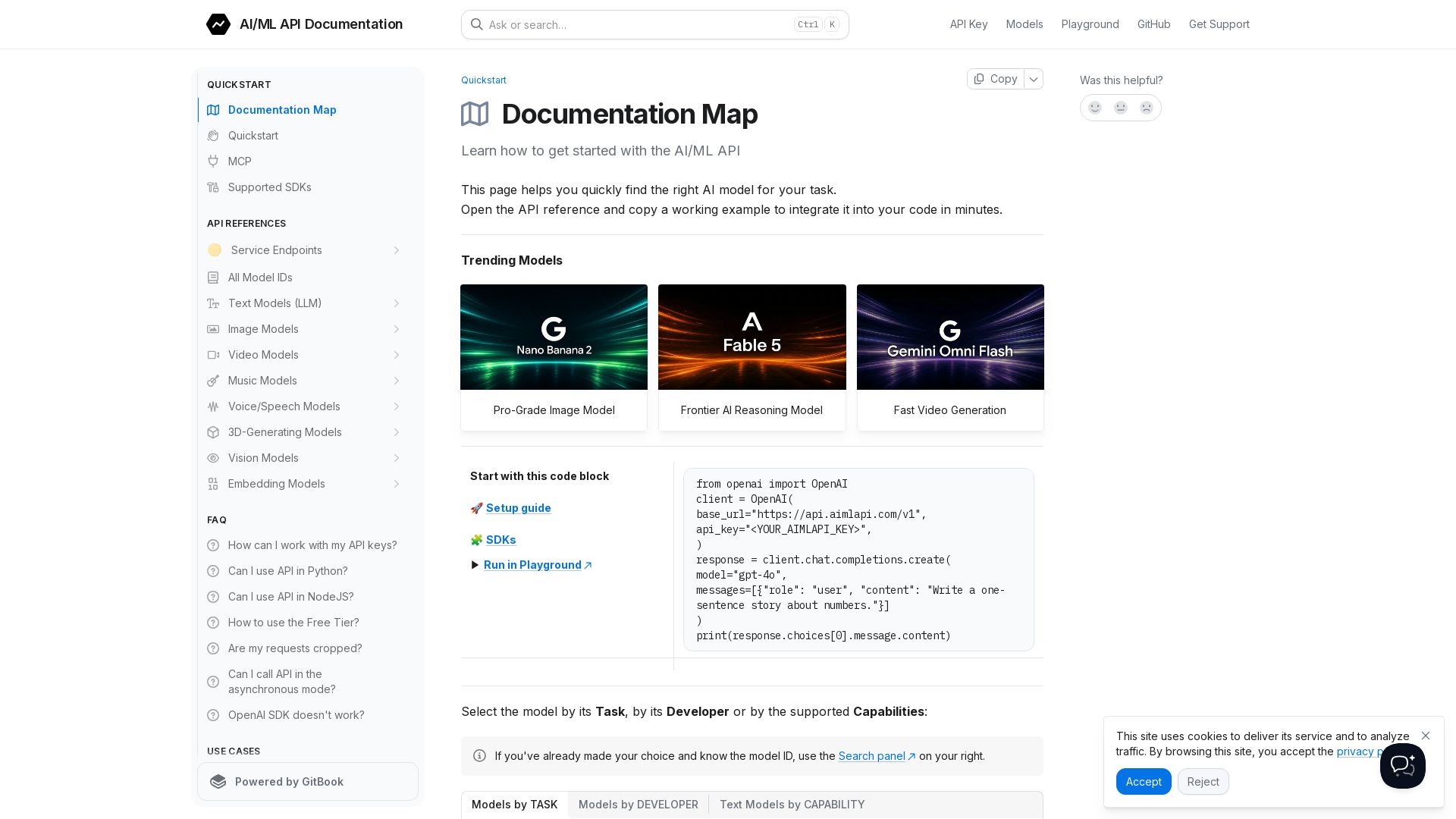Expand the Video Models chevron
Screen dimensions: 1456x819
pos(397,355)
